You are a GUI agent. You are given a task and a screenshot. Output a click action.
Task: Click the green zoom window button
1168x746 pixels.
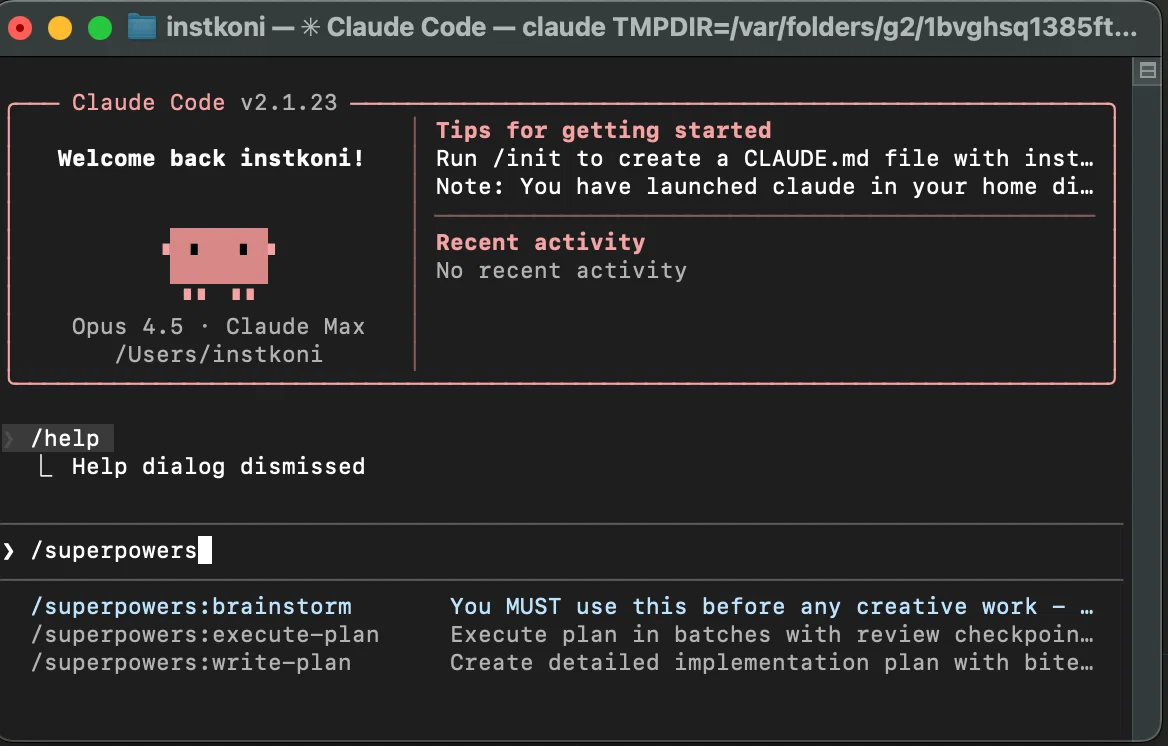tap(100, 28)
